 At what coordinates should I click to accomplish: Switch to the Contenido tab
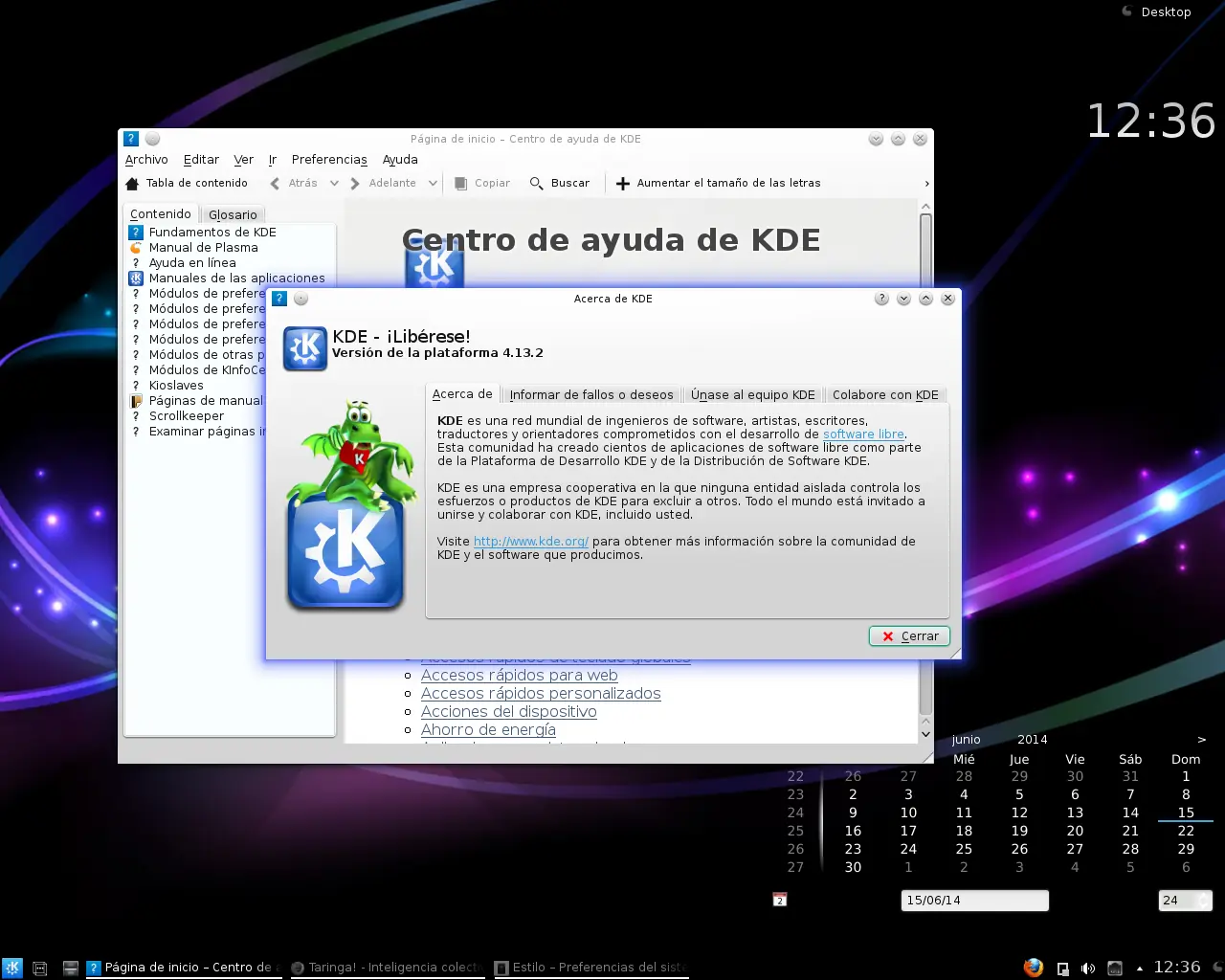(161, 214)
